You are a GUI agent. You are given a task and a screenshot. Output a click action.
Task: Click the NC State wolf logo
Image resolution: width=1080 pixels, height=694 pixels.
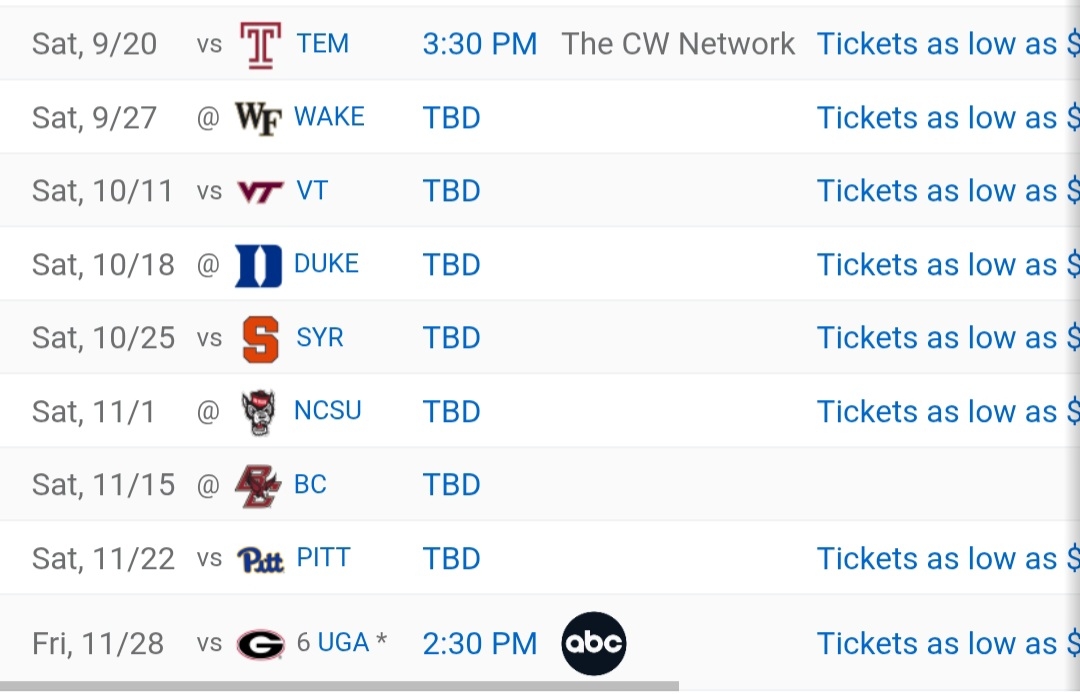[x=258, y=413]
